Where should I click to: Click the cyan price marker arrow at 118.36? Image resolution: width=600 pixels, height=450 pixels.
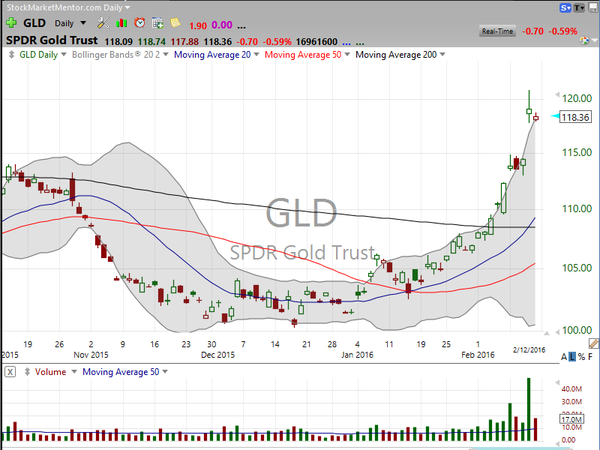(x=554, y=116)
